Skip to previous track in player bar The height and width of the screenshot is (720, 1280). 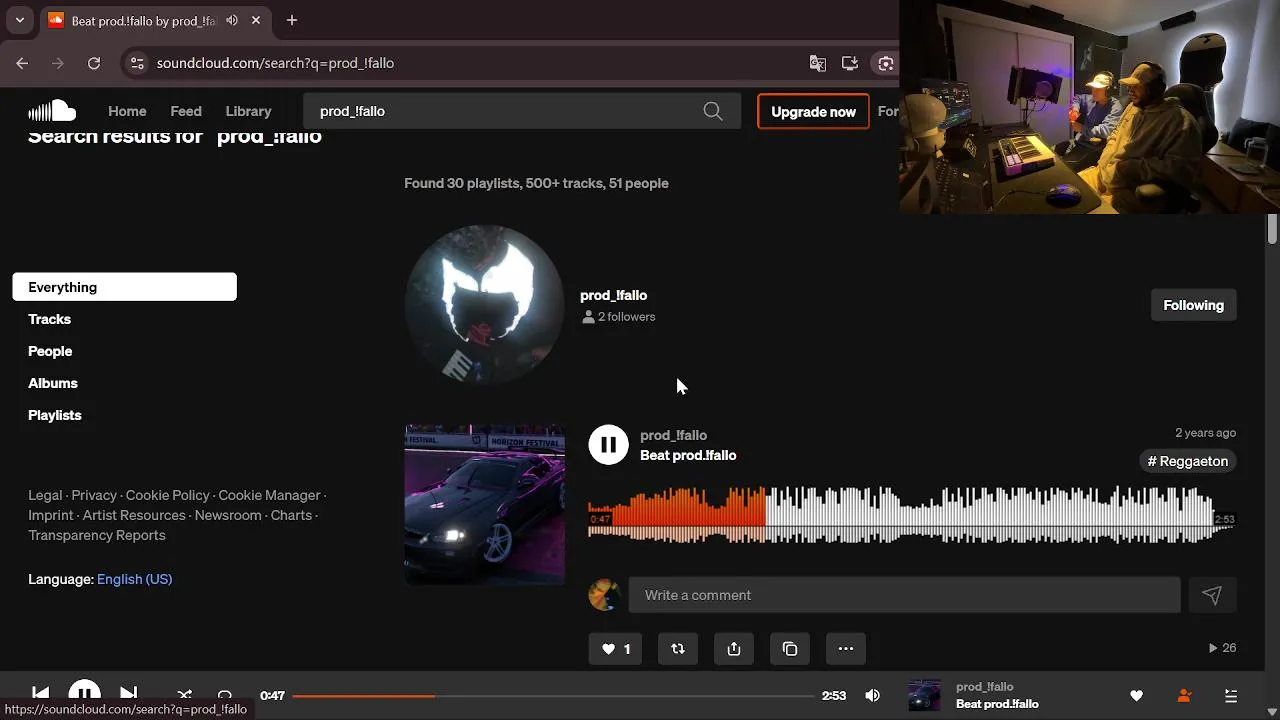[x=41, y=693]
